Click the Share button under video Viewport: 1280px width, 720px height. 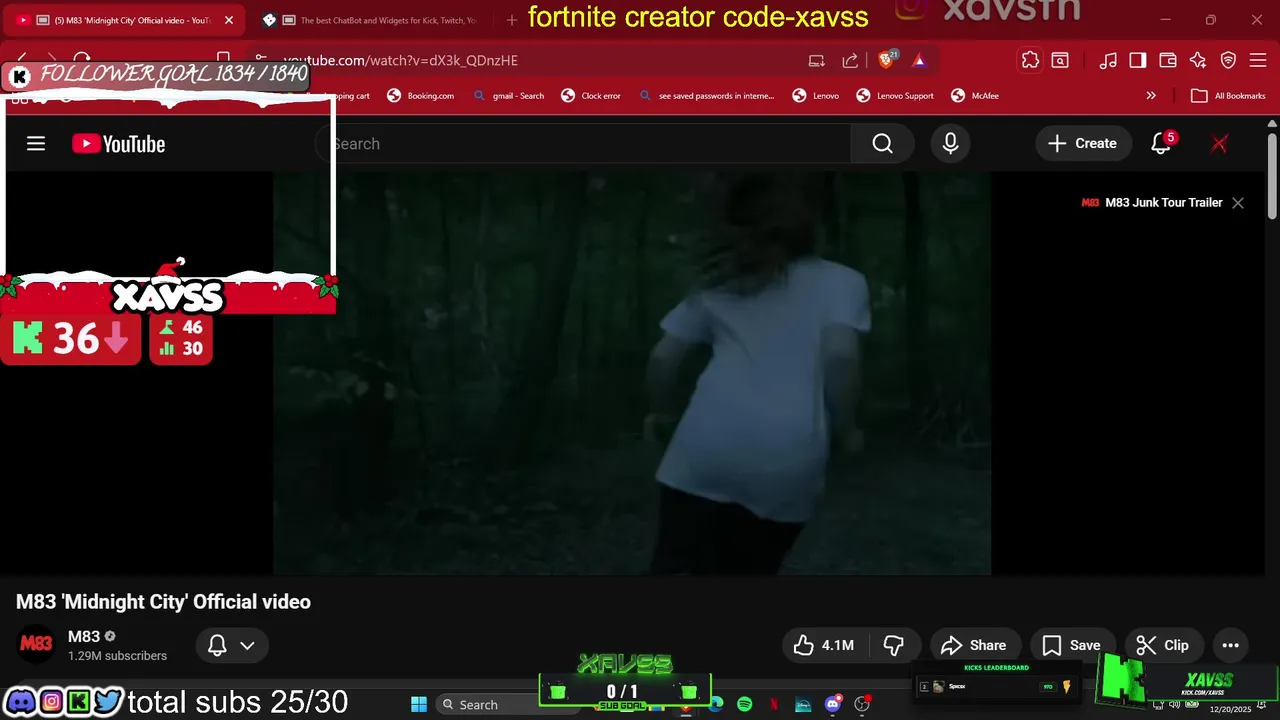coord(974,645)
